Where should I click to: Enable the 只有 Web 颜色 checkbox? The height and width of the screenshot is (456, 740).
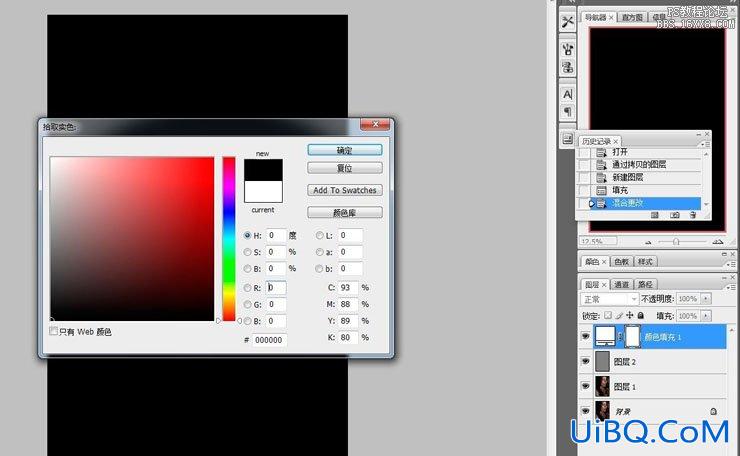[53, 331]
